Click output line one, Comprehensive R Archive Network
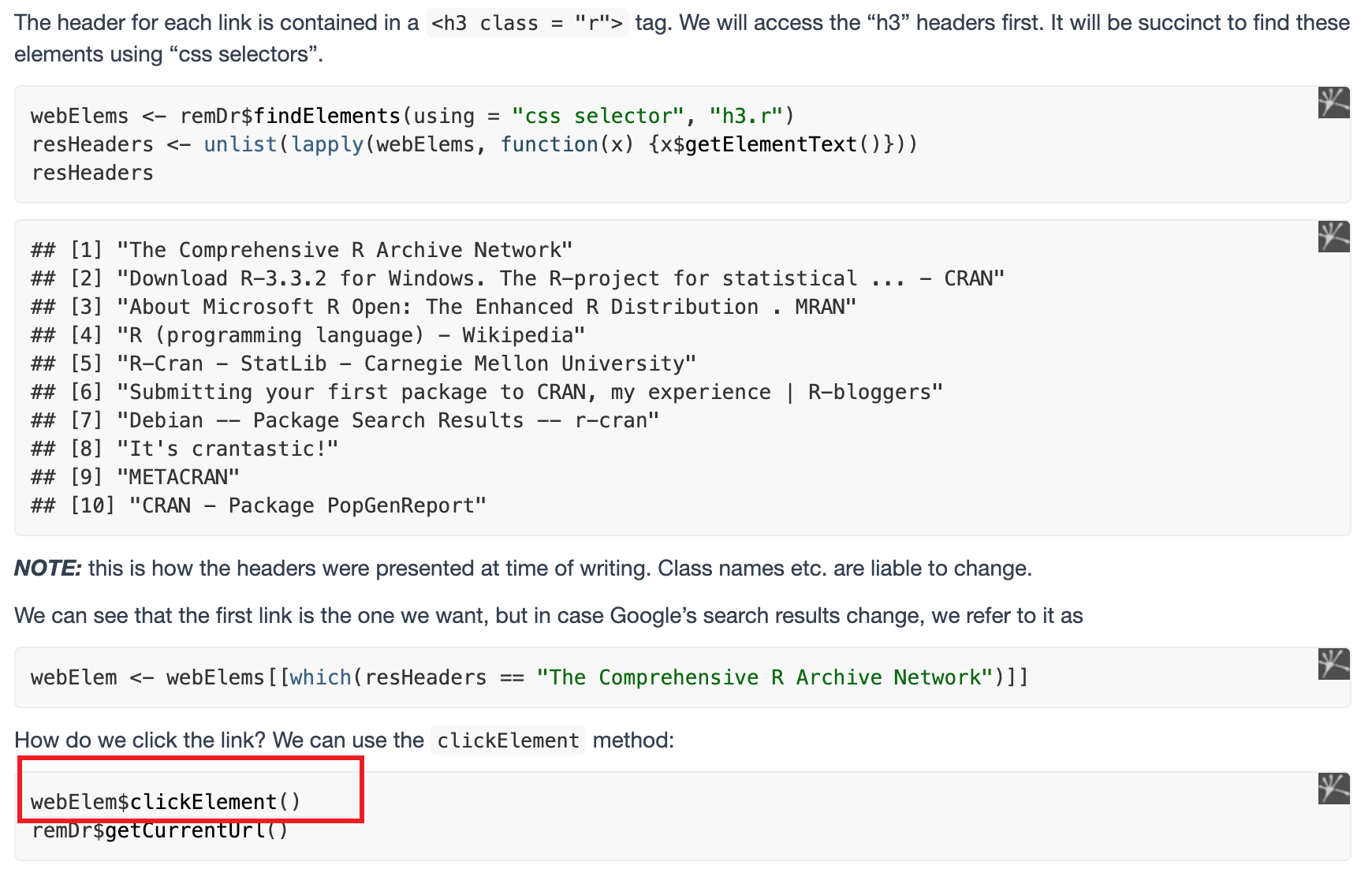 (302, 250)
